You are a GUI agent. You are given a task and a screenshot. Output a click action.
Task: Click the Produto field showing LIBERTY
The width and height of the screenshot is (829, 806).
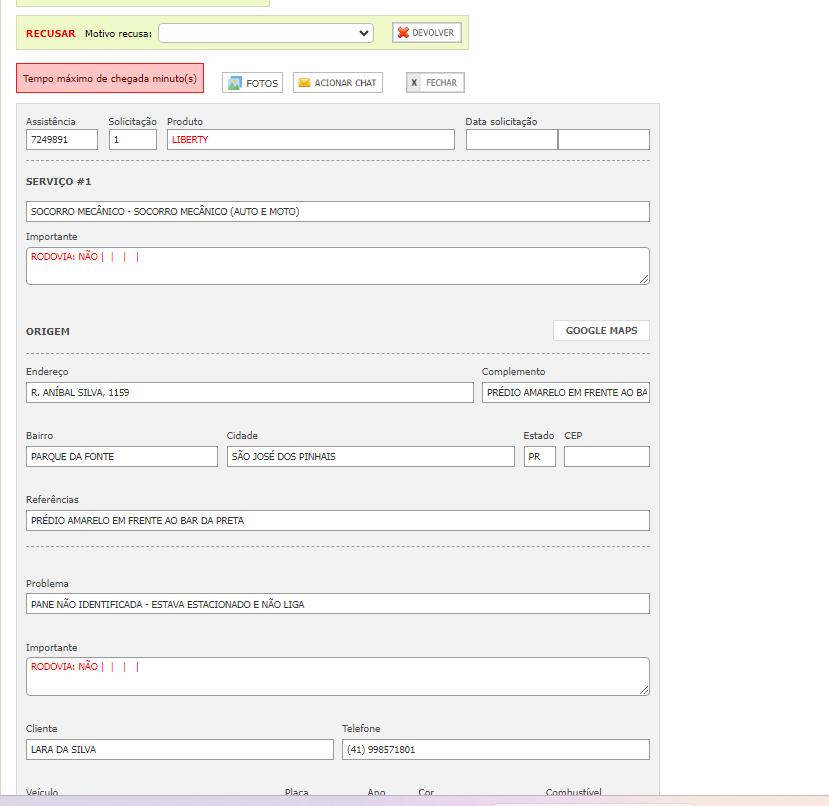point(310,140)
